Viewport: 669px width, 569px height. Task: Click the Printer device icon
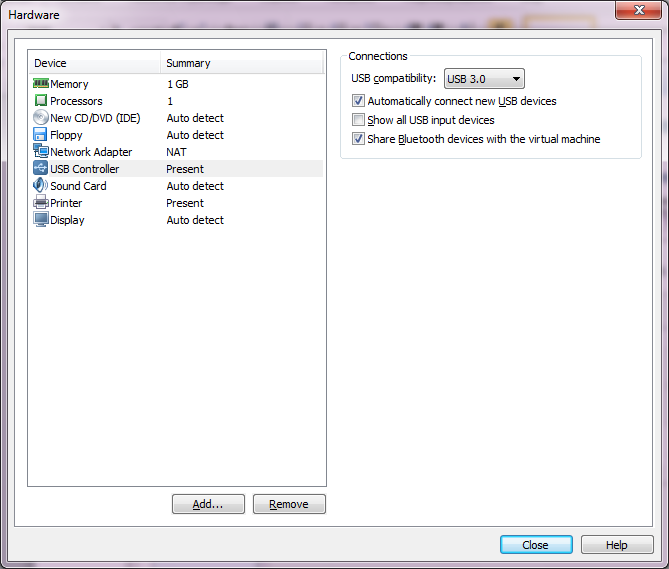pyautogui.click(x=41, y=202)
